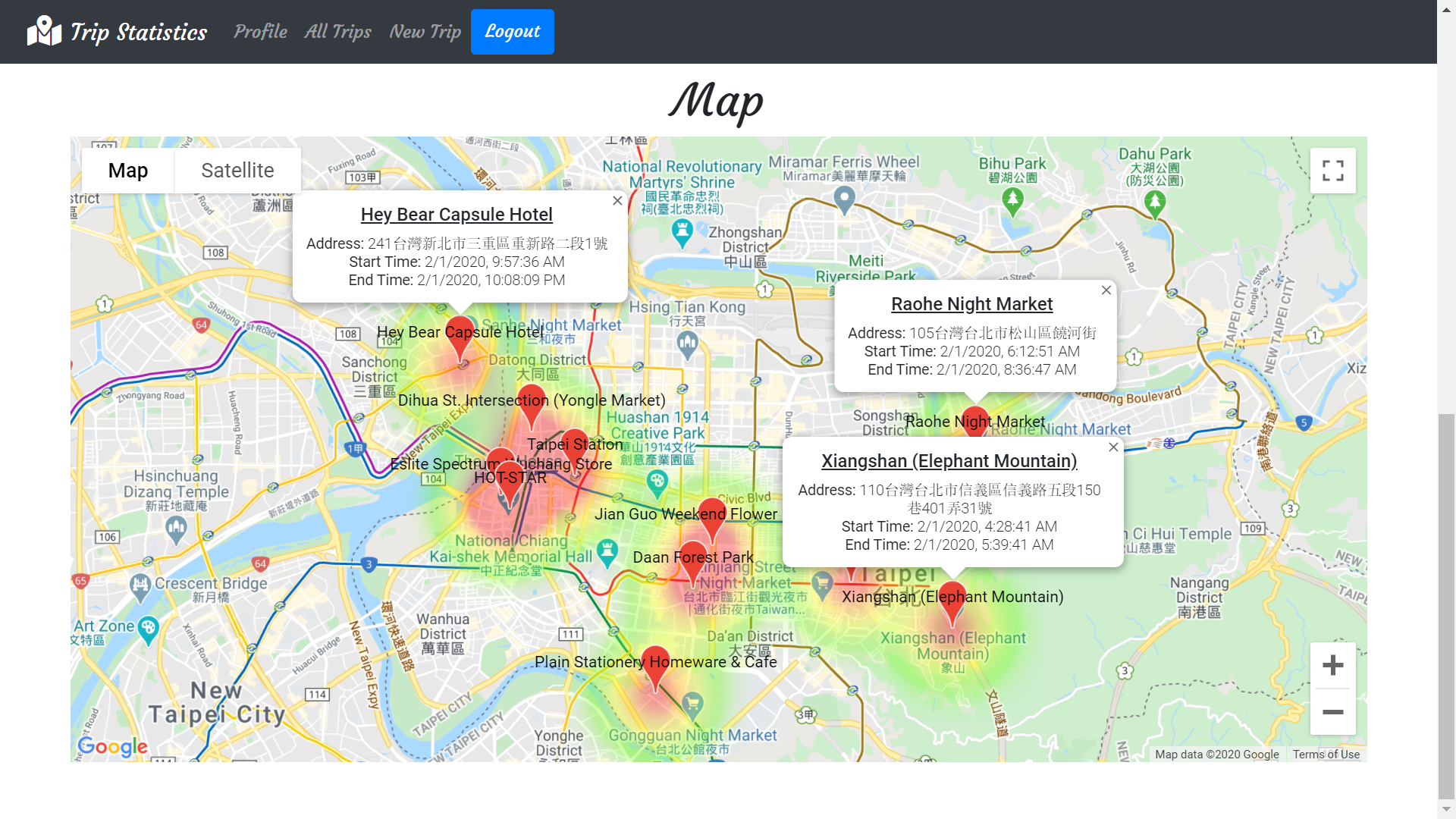The image size is (1456, 819).
Task: Click the Chiang Kai-shek Memorial Hall icon
Action: point(607,553)
